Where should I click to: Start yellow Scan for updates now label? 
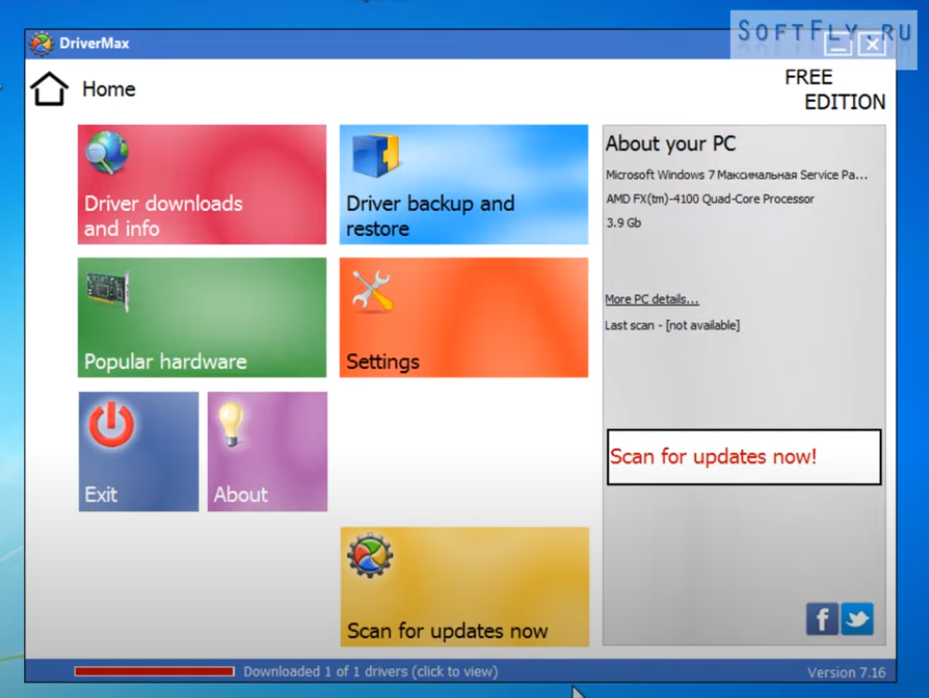(x=447, y=631)
